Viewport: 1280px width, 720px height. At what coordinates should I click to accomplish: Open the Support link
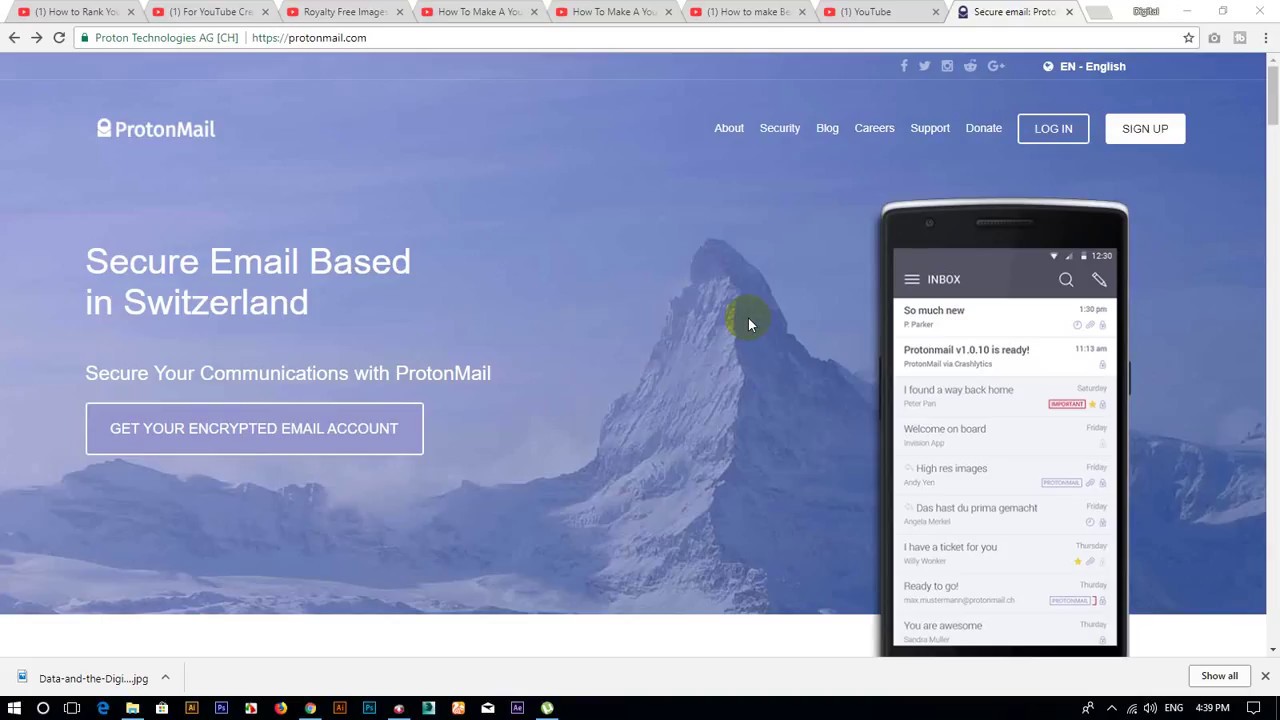coord(930,128)
